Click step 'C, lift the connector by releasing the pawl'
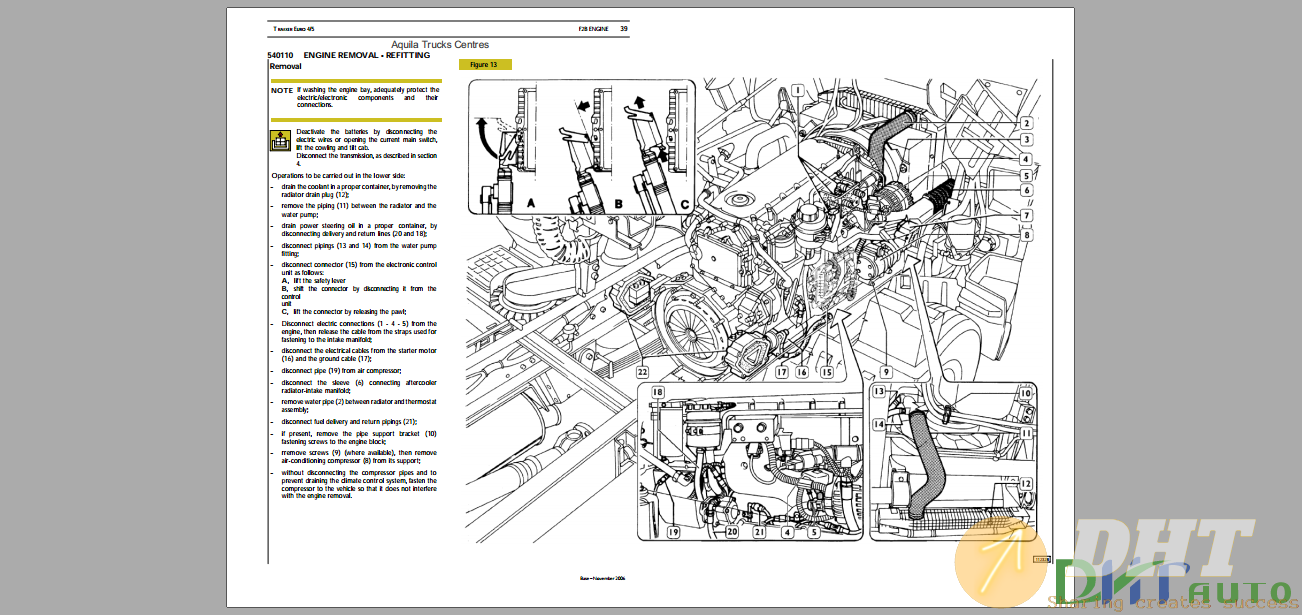This screenshot has width=1302, height=615. tap(343, 312)
